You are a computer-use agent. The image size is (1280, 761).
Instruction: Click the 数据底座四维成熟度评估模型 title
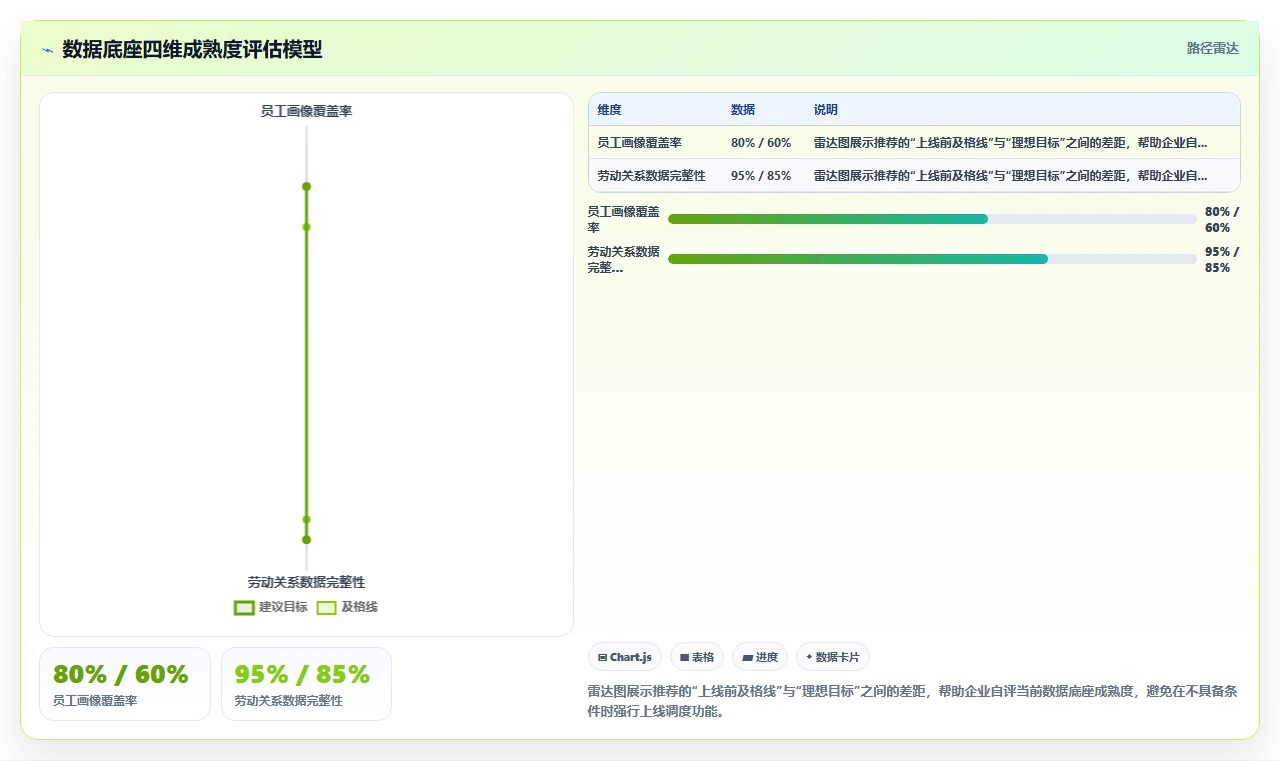coord(192,49)
